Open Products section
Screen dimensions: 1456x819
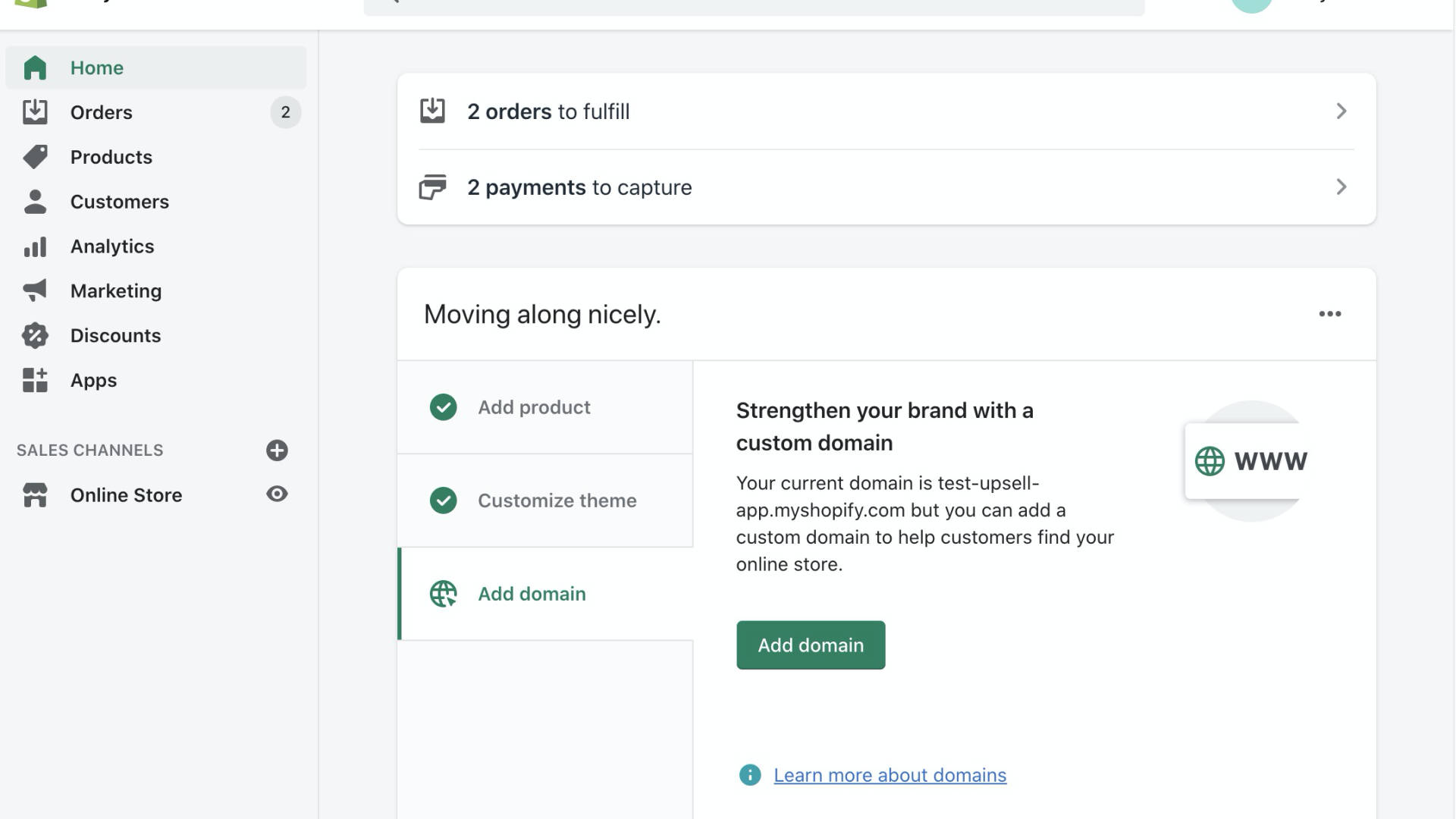pyautogui.click(x=156, y=157)
